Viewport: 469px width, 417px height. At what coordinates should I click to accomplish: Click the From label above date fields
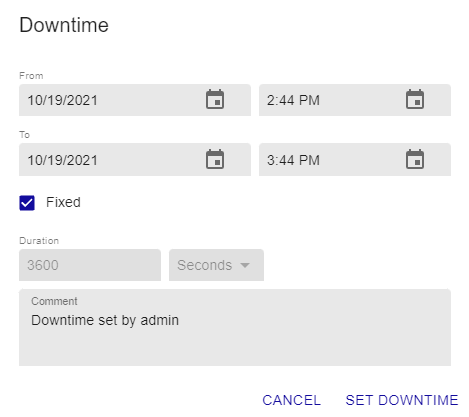[31, 76]
